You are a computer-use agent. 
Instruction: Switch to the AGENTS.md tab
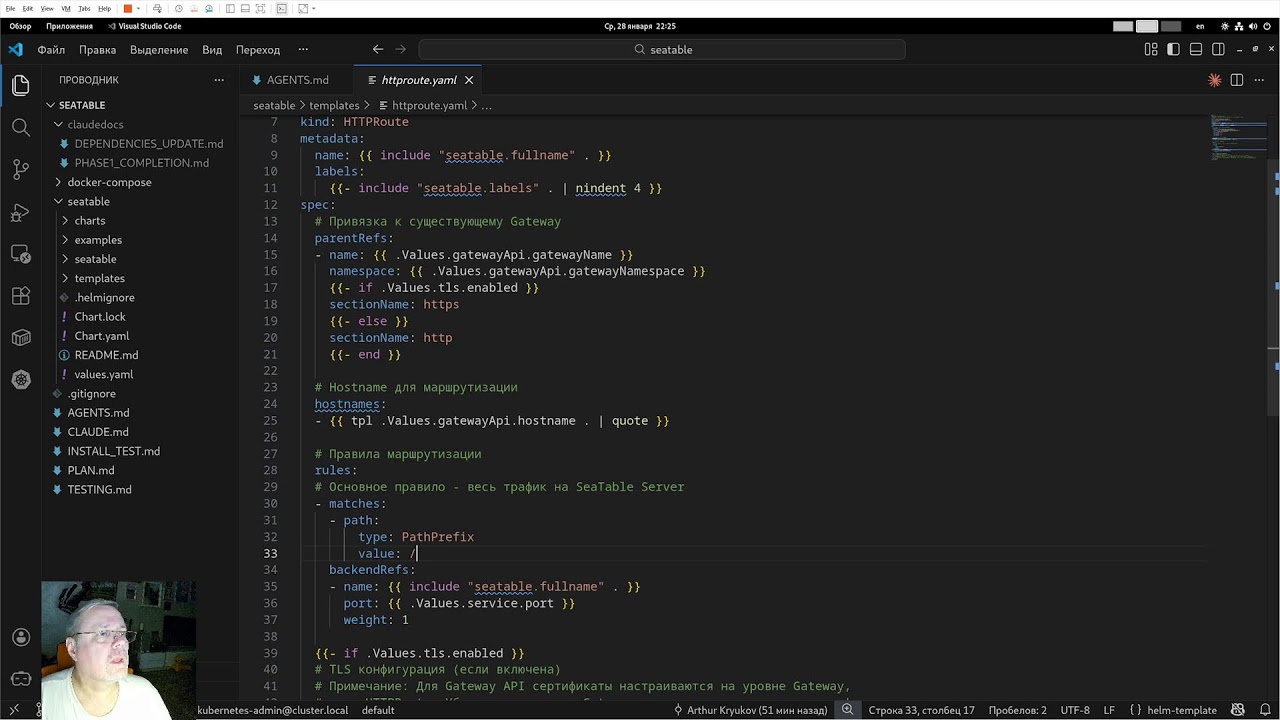pos(297,80)
